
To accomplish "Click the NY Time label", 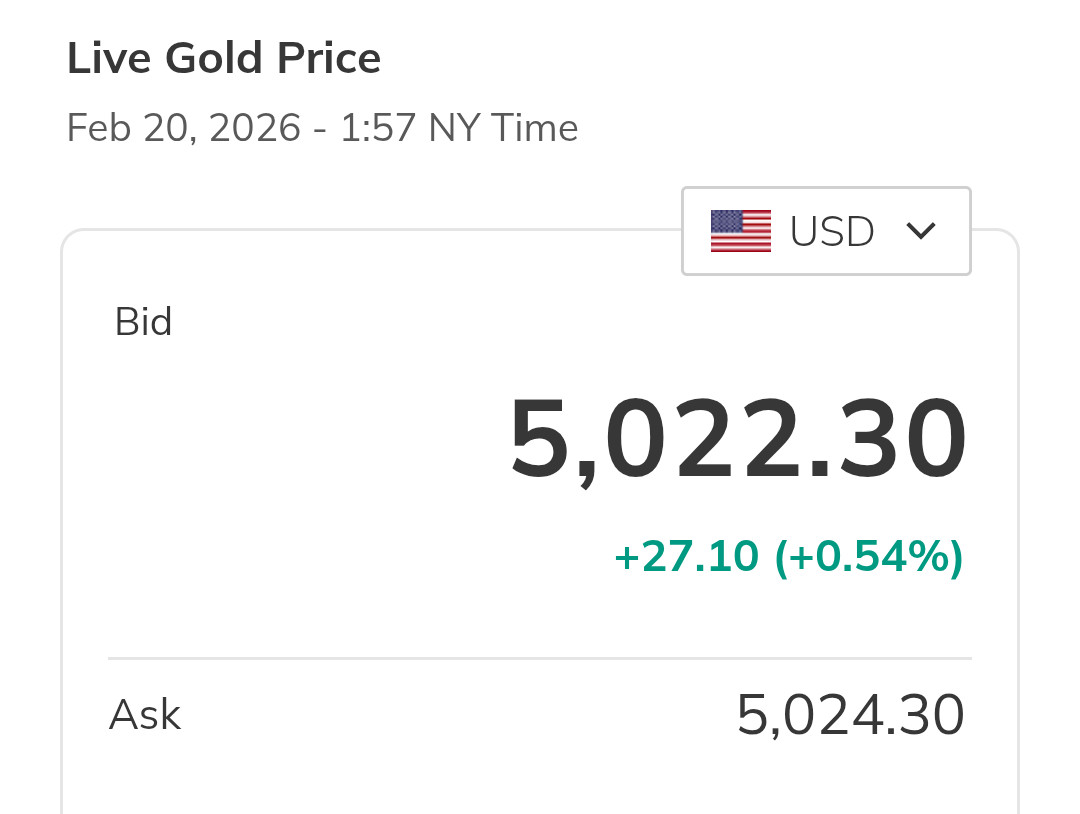I will pyautogui.click(x=503, y=129).
